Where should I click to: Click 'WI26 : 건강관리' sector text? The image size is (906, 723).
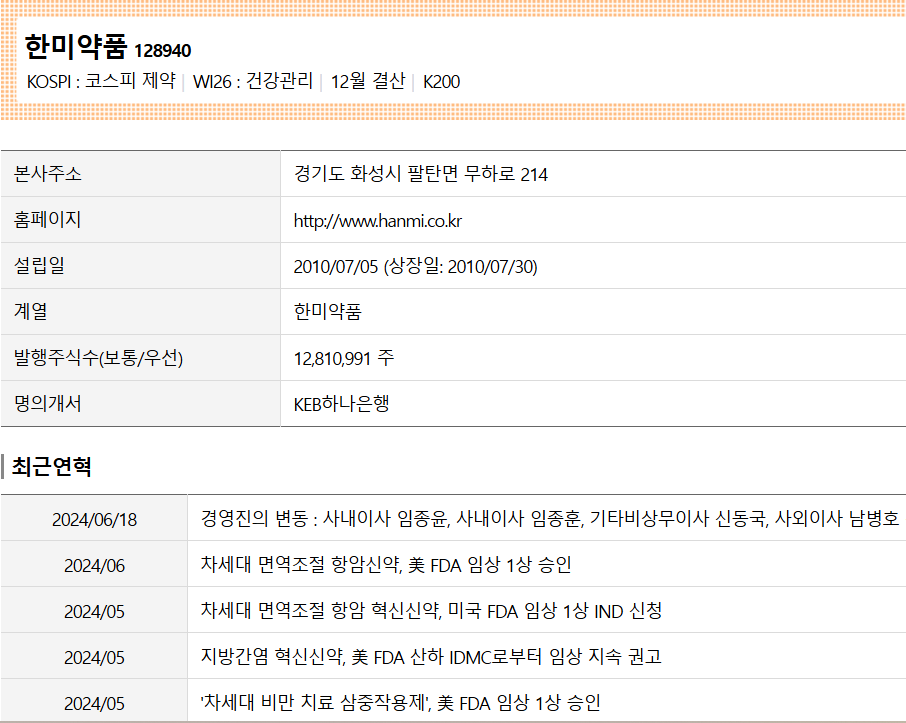253,81
